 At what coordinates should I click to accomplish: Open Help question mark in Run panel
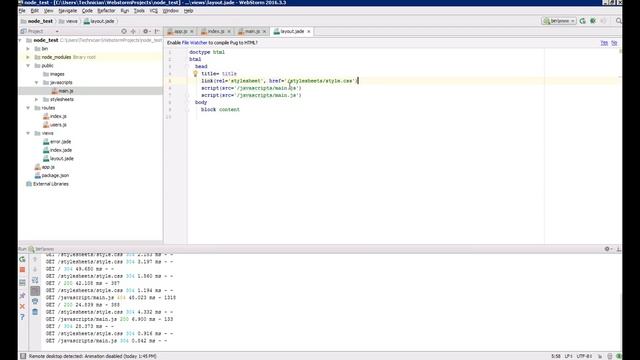22,317
